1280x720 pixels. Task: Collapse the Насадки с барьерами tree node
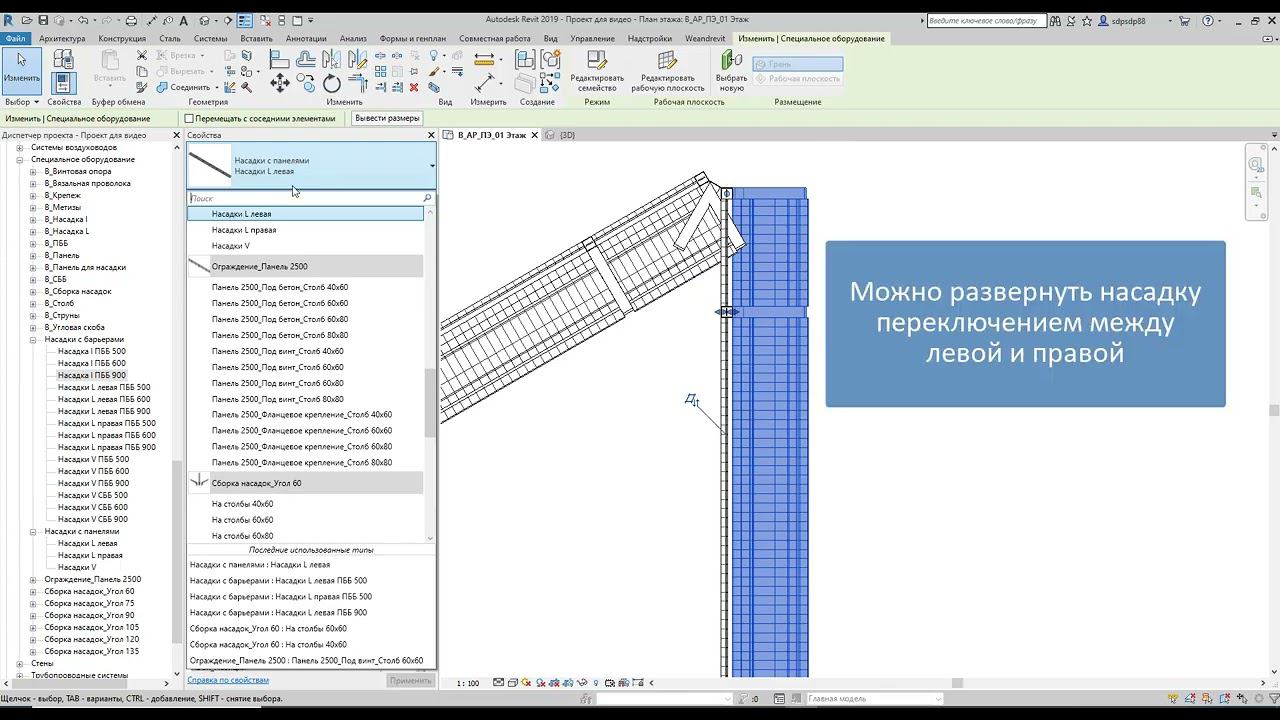click(33, 340)
